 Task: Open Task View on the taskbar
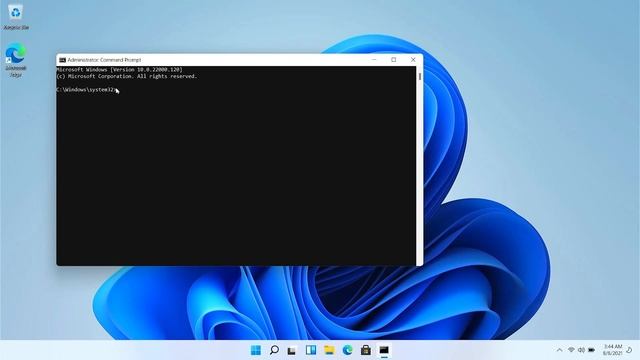tap(292, 351)
